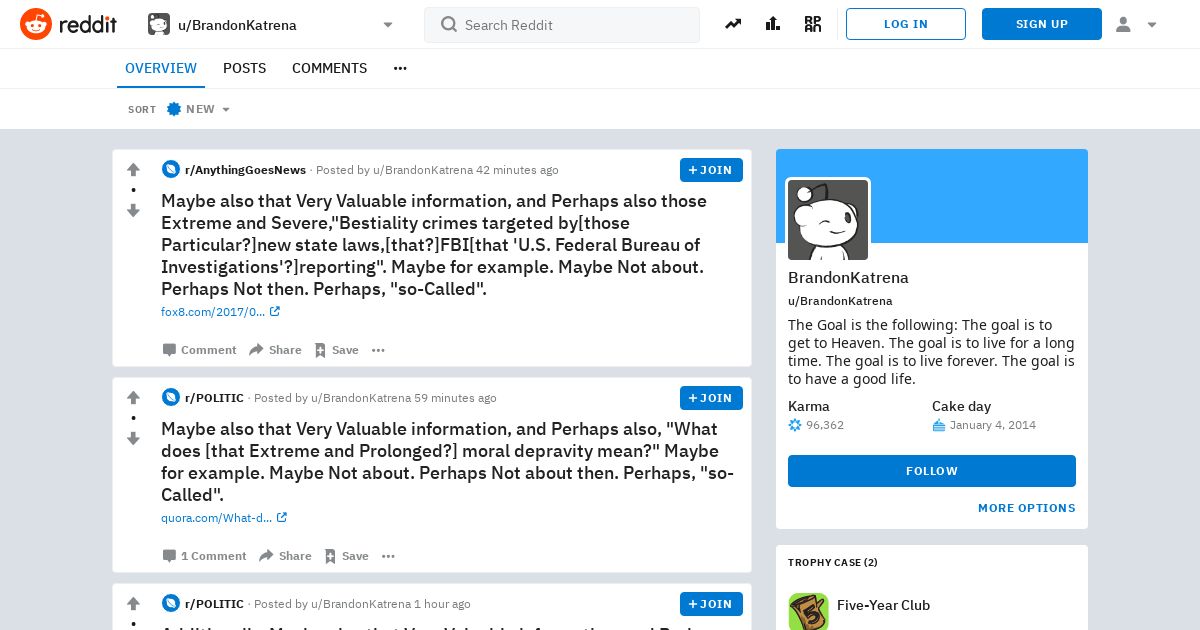Upvote the AnythingGoesNews post
The image size is (1200, 630).
click(x=133, y=169)
